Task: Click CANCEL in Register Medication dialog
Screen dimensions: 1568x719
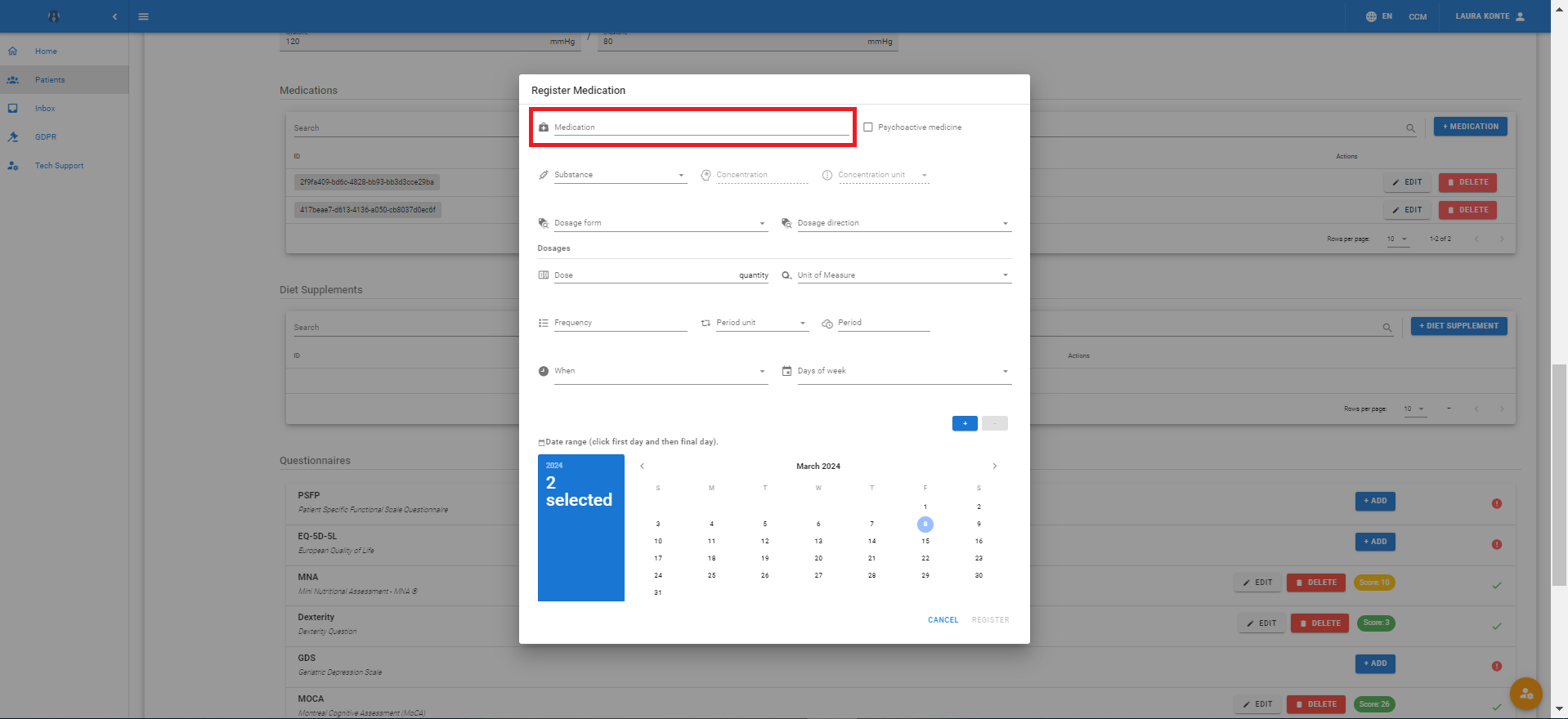Action: 943,620
